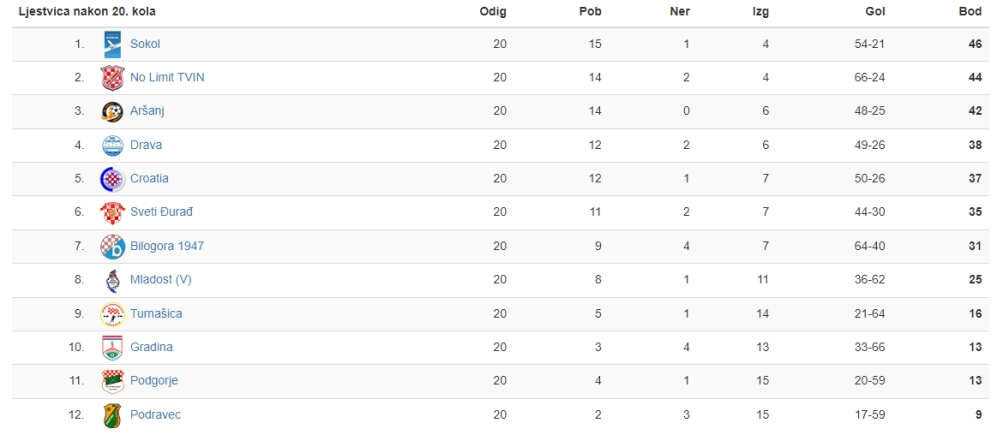Screen dimensions: 1003x435
Task: Click the Croatia club crest
Action: [x=113, y=178]
